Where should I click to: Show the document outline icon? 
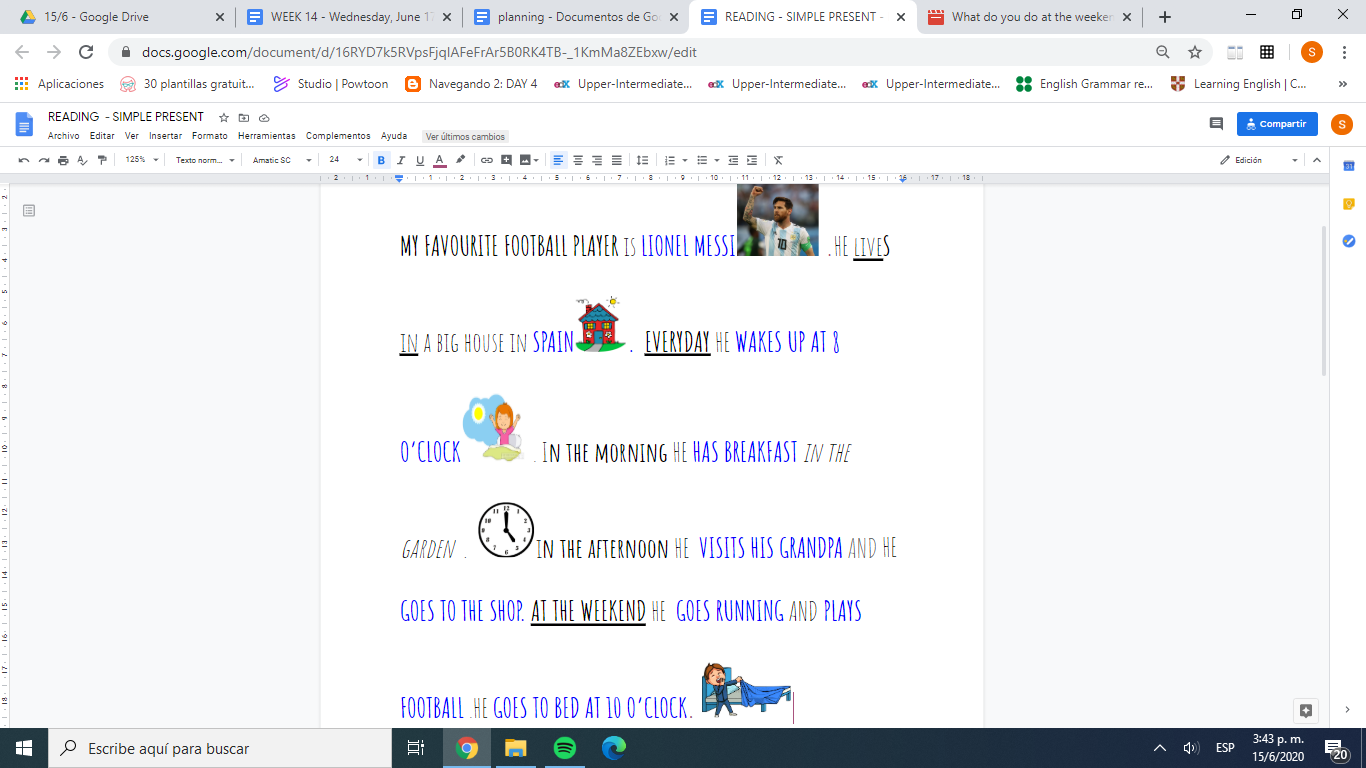point(29,210)
